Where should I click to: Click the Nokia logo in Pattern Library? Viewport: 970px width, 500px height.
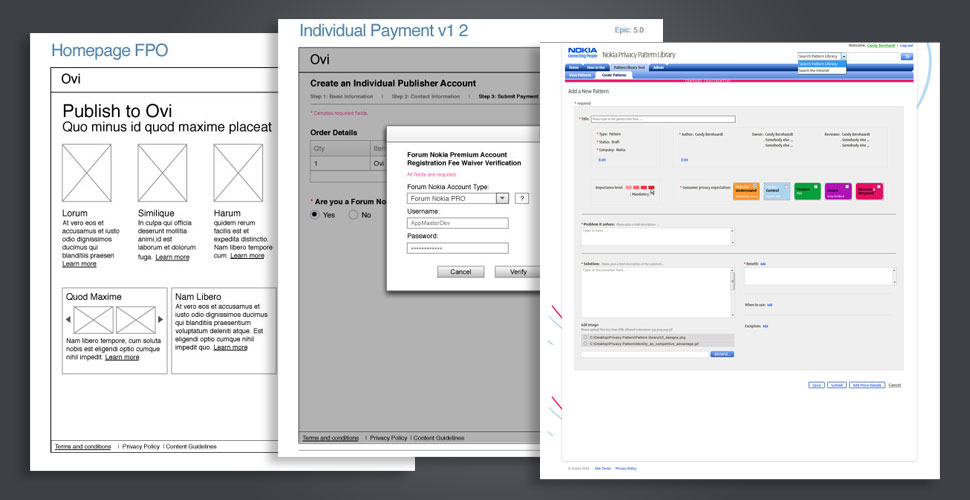click(582, 53)
